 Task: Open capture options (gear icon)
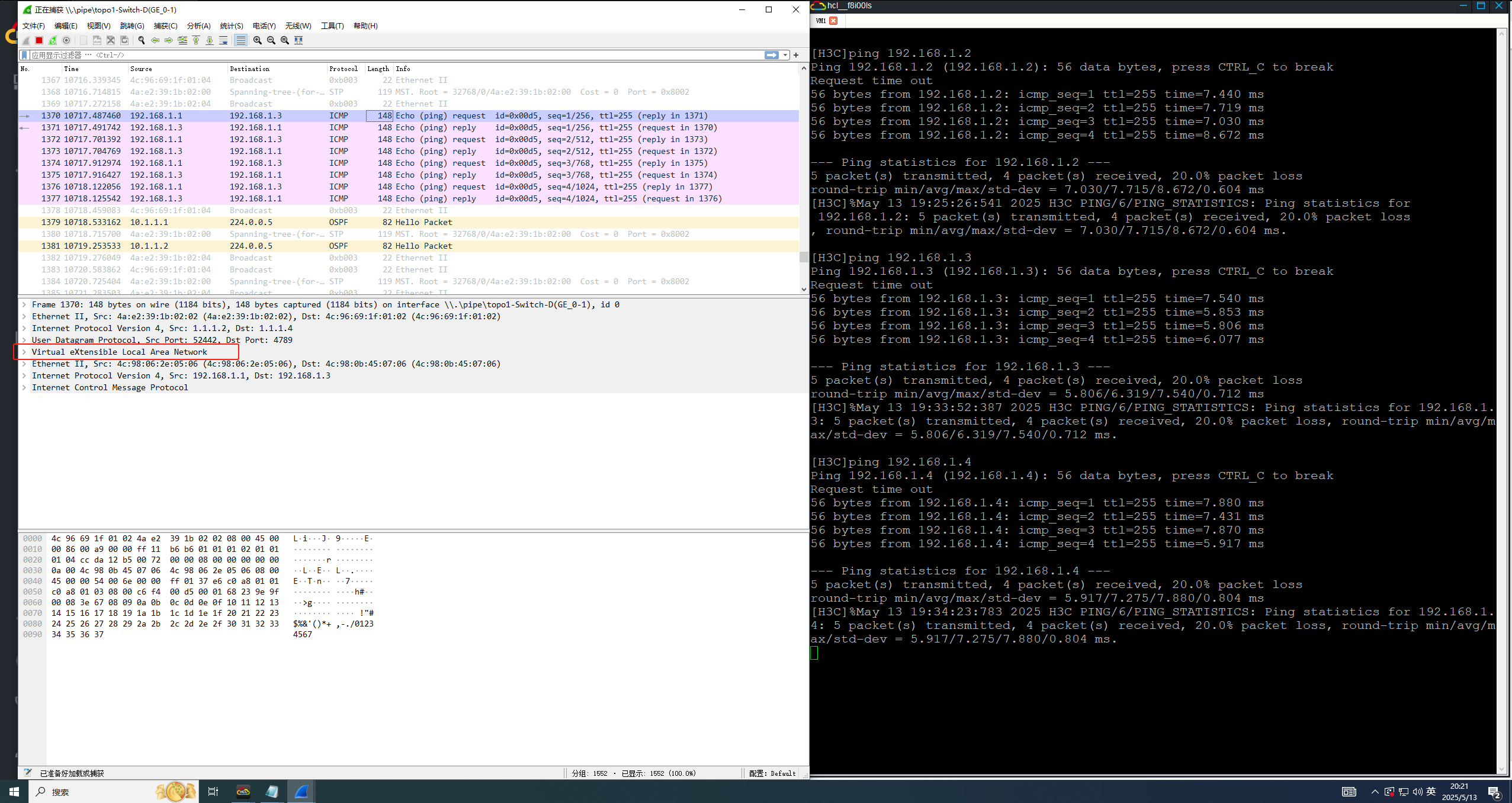66,40
